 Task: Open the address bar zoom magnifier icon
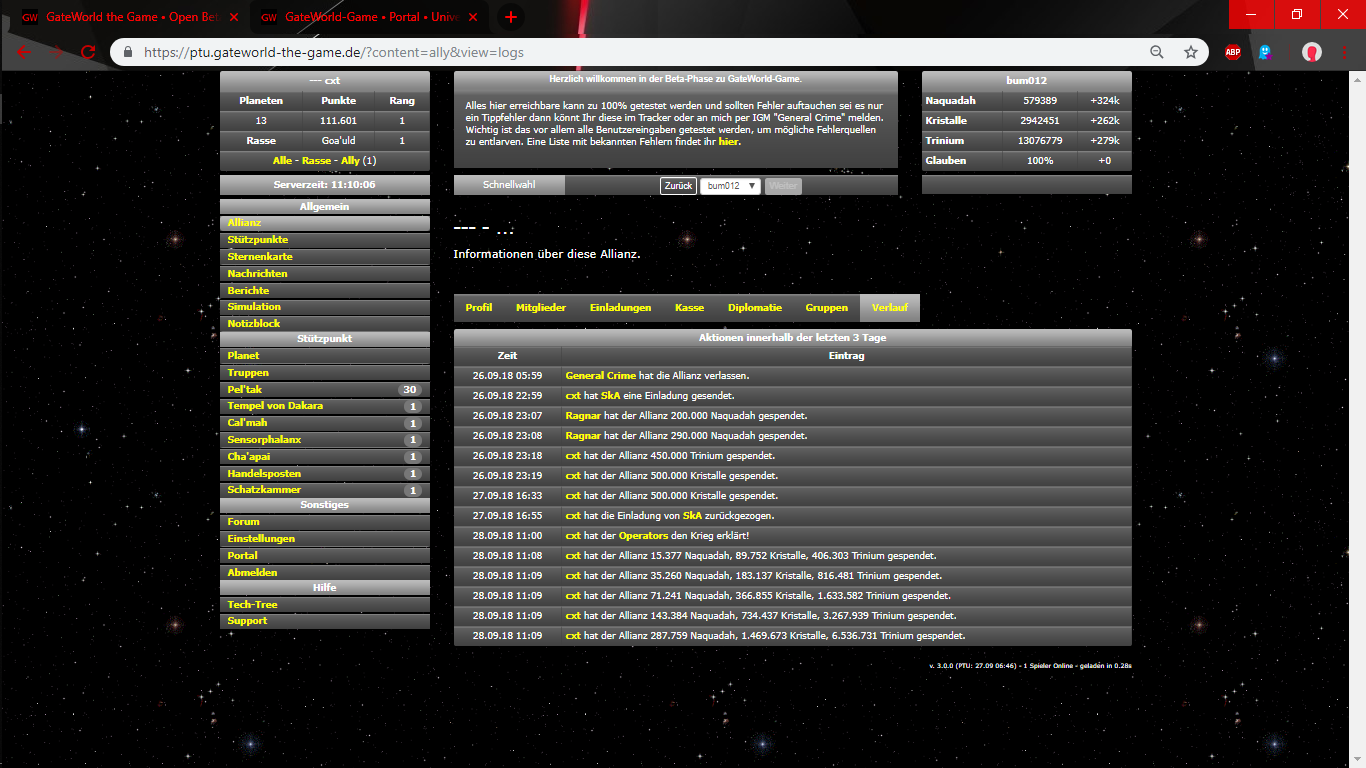[1157, 52]
